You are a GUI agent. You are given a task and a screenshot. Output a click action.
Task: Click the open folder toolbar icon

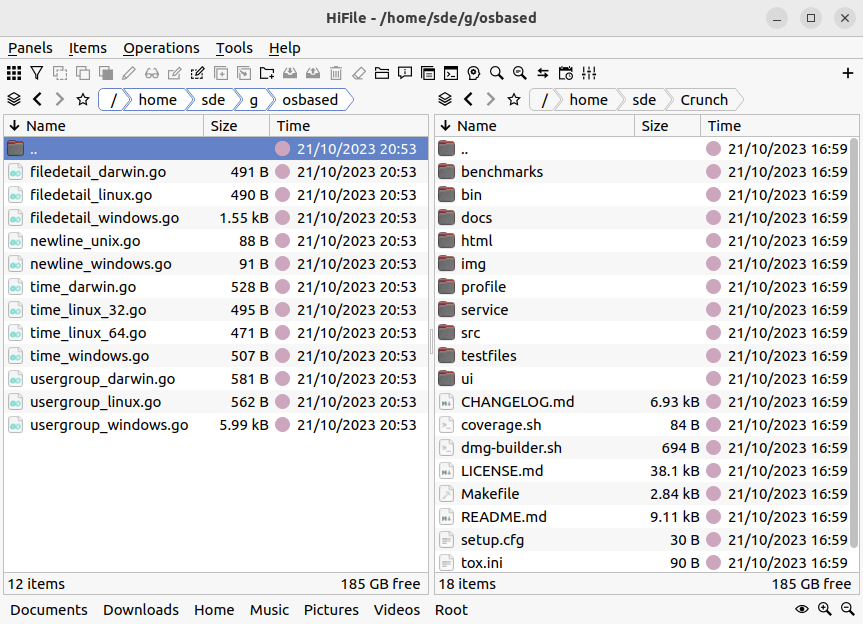(382, 73)
